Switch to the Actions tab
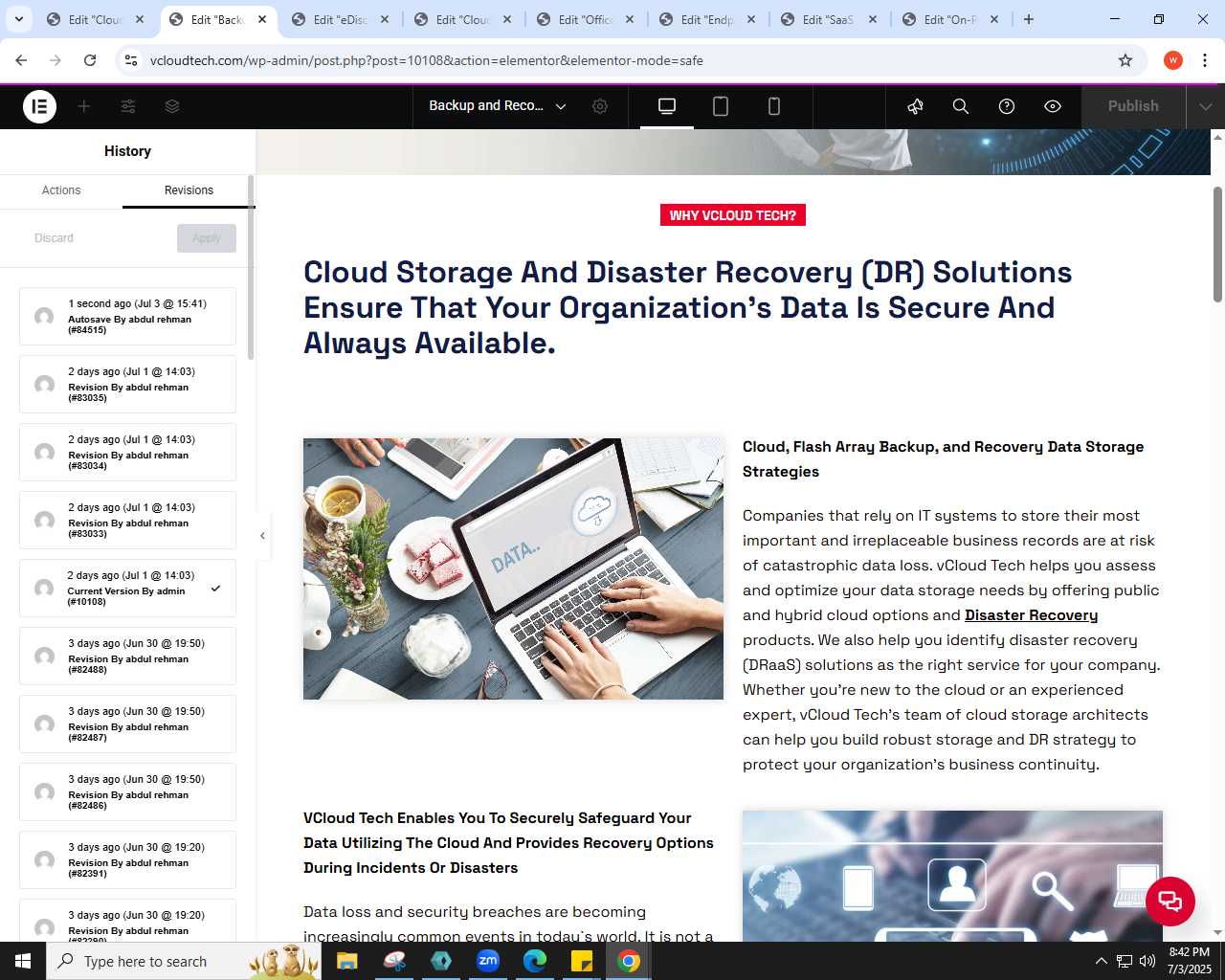The image size is (1225, 980). coord(61,190)
